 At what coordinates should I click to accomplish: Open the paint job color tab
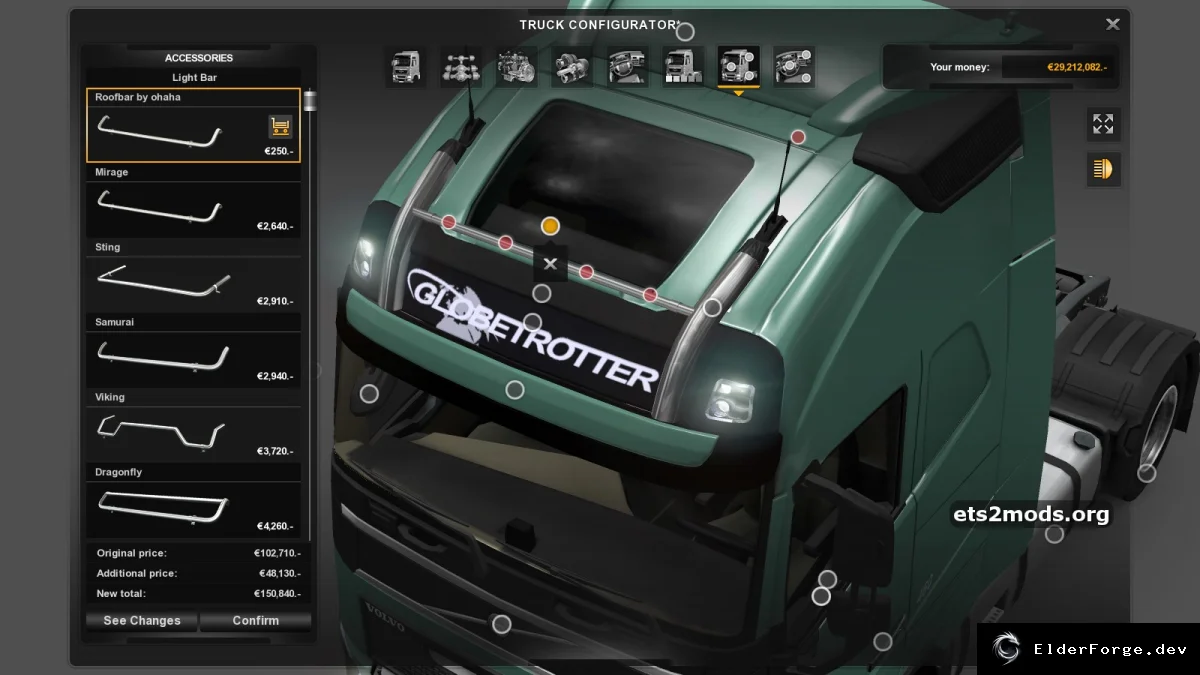(x=683, y=67)
